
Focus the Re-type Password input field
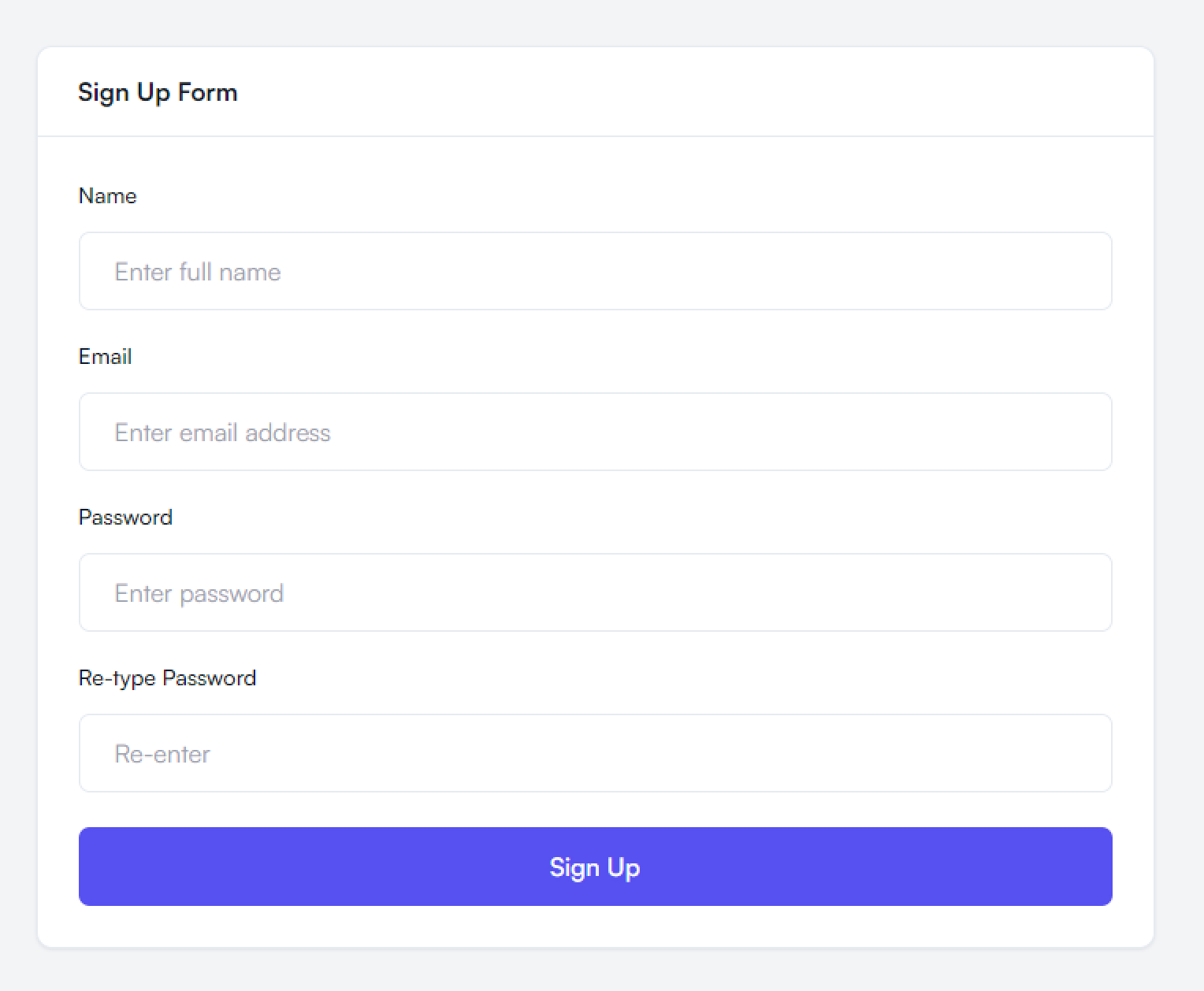point(595,753)
